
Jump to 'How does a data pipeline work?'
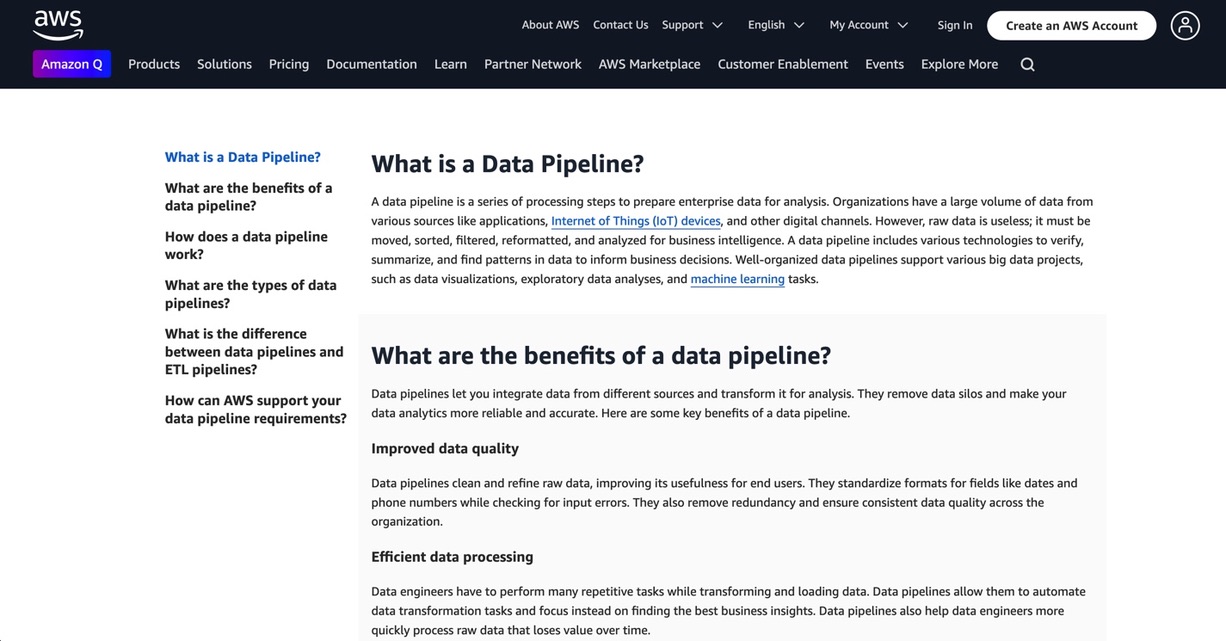pyautogui.click(x=246, y=245)
